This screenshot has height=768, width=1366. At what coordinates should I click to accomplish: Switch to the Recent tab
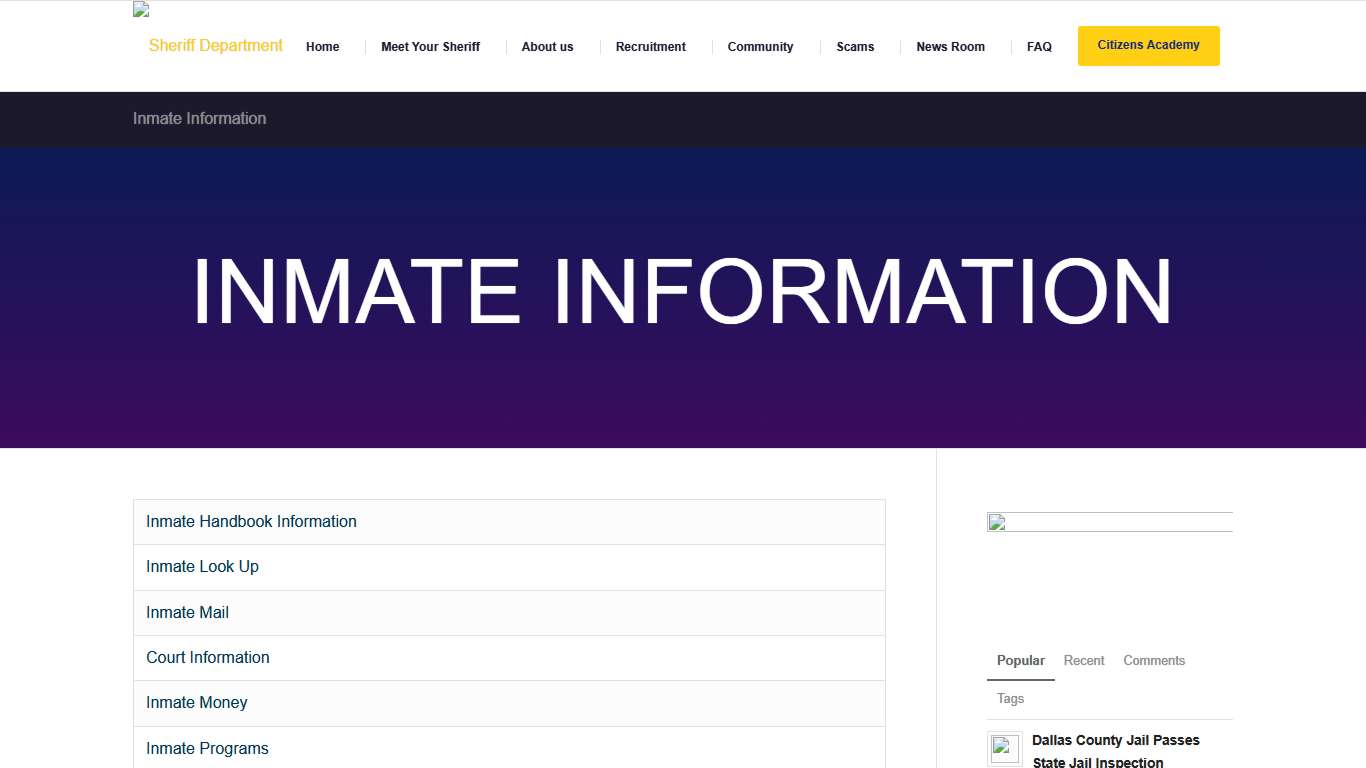[x=1084, y=660]
